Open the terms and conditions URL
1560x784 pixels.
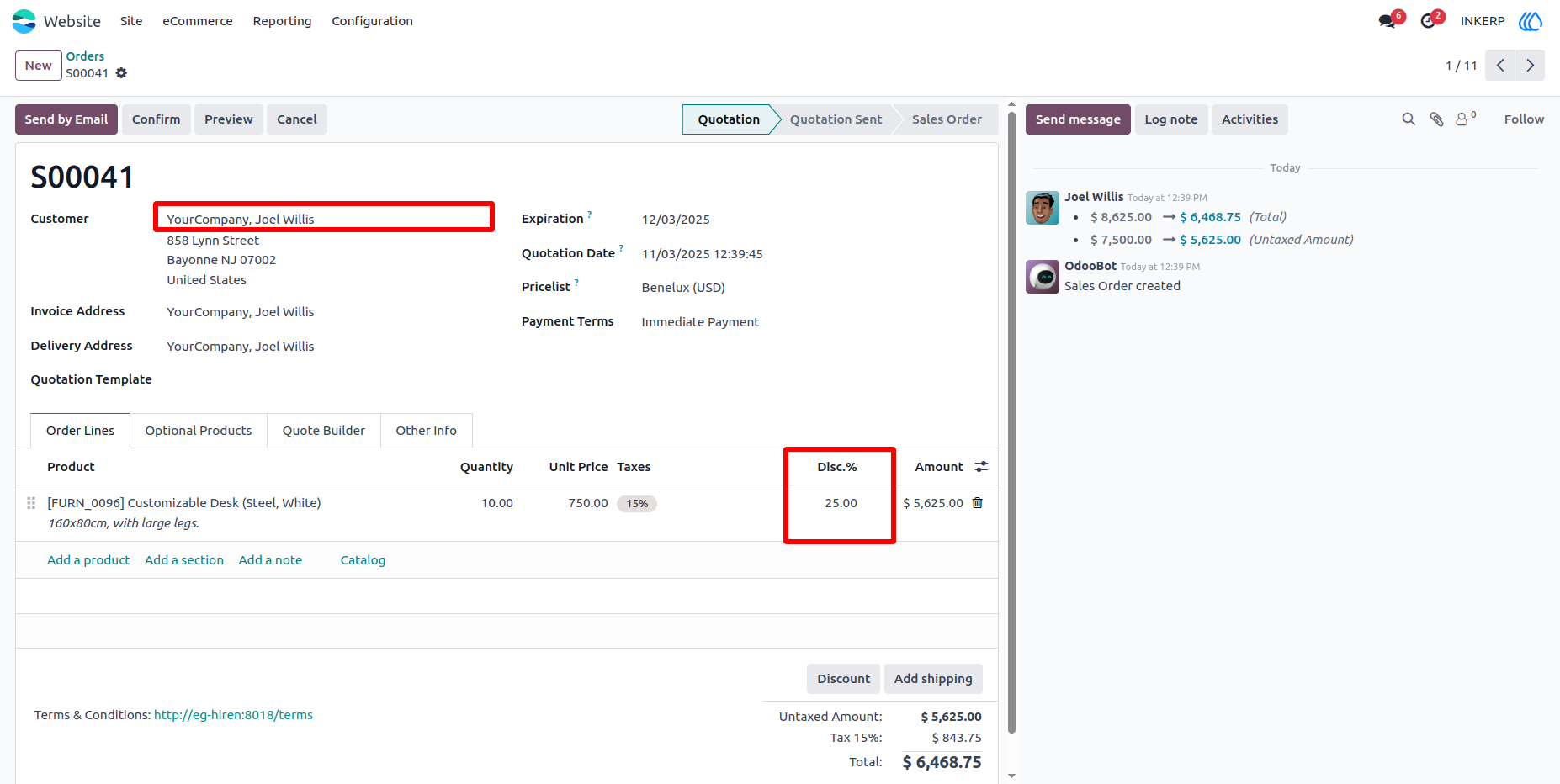pos(233,715)
